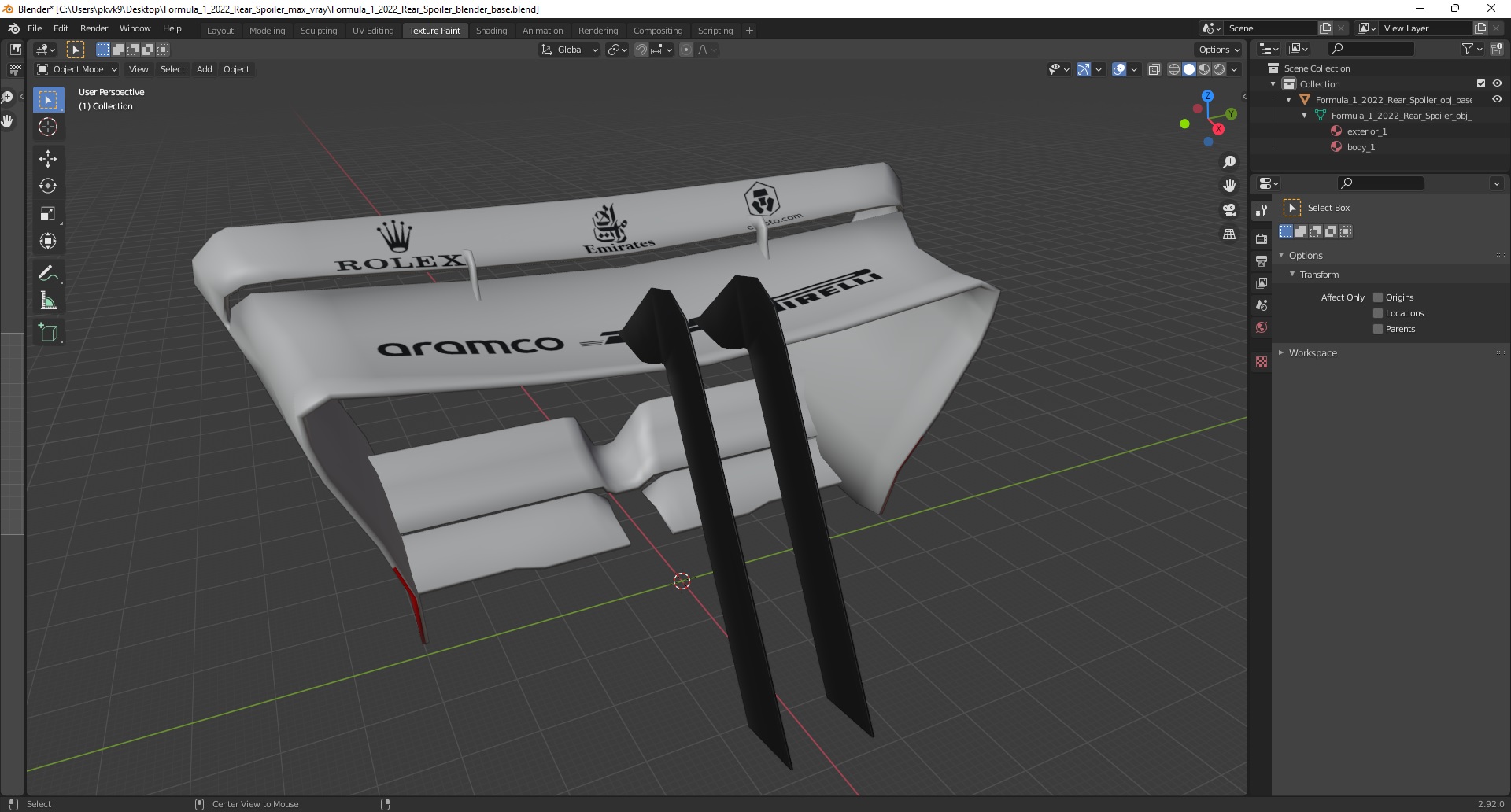1511x812 pixels.
Task: Open viewport Object menu
Action: [236, 69]
